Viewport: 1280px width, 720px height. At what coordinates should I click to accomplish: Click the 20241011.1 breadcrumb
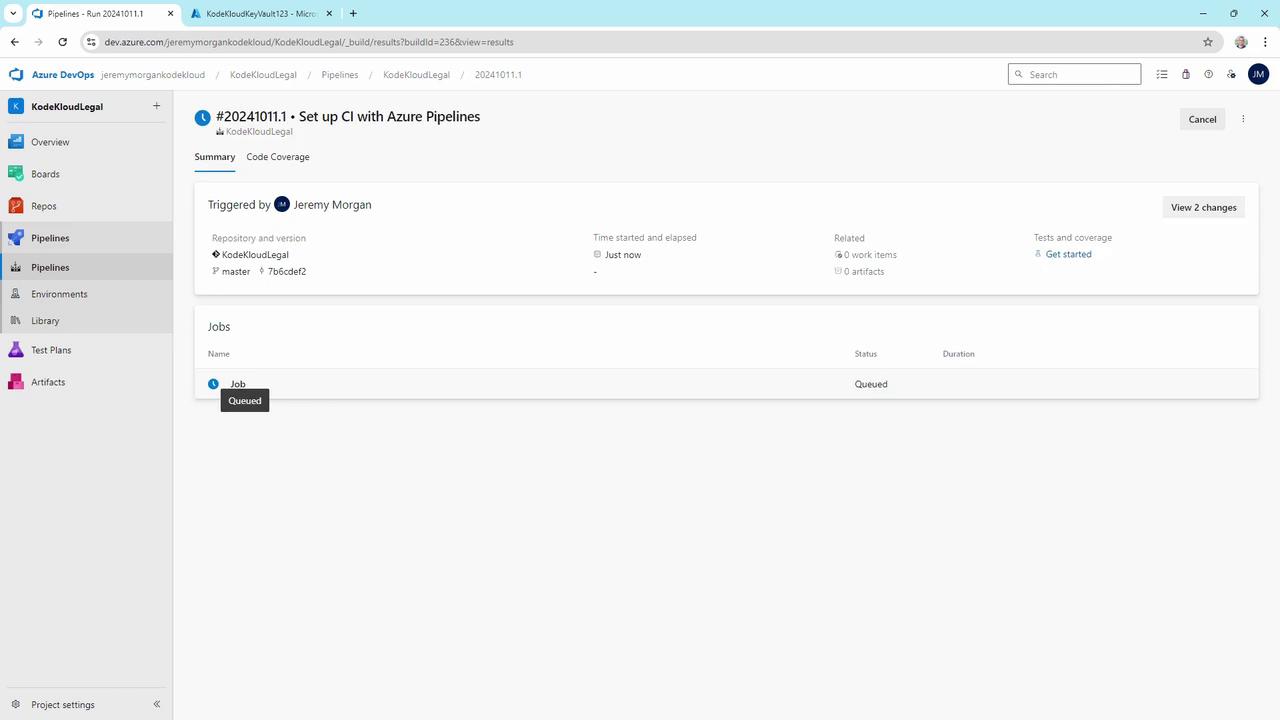(x=498, y=75)
